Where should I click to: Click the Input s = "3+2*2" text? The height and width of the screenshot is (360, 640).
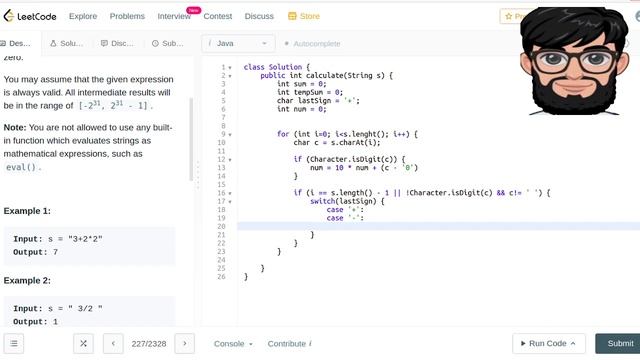pos(58,239)
